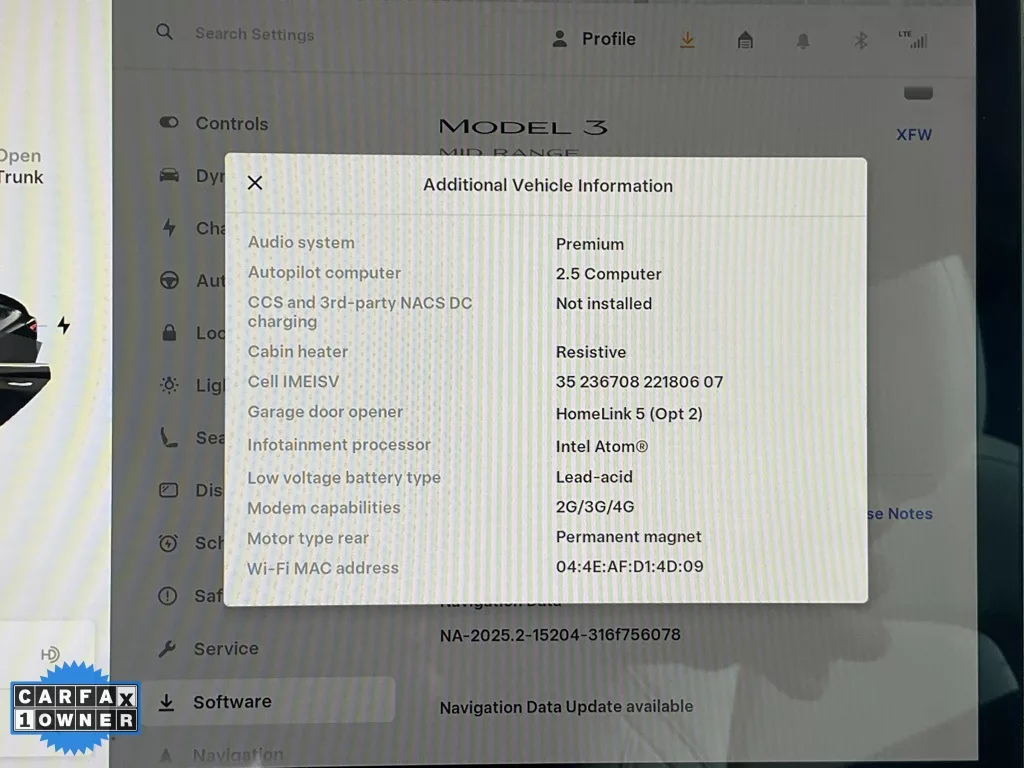Viewport: 1024px width, 768px height.
Task: Tap the notifications bell icon
Action: (x=802, y=41)
